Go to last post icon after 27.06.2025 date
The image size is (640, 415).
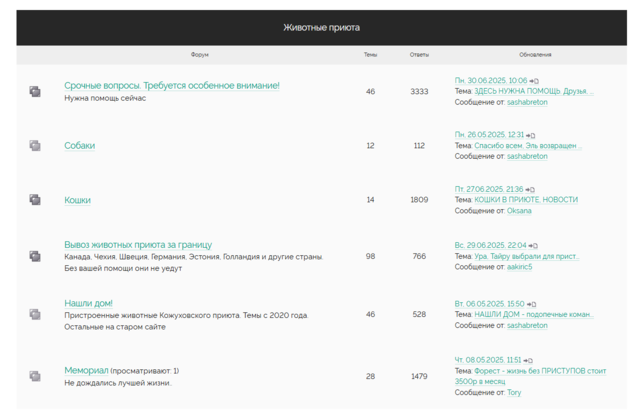(x=530, y=190)
